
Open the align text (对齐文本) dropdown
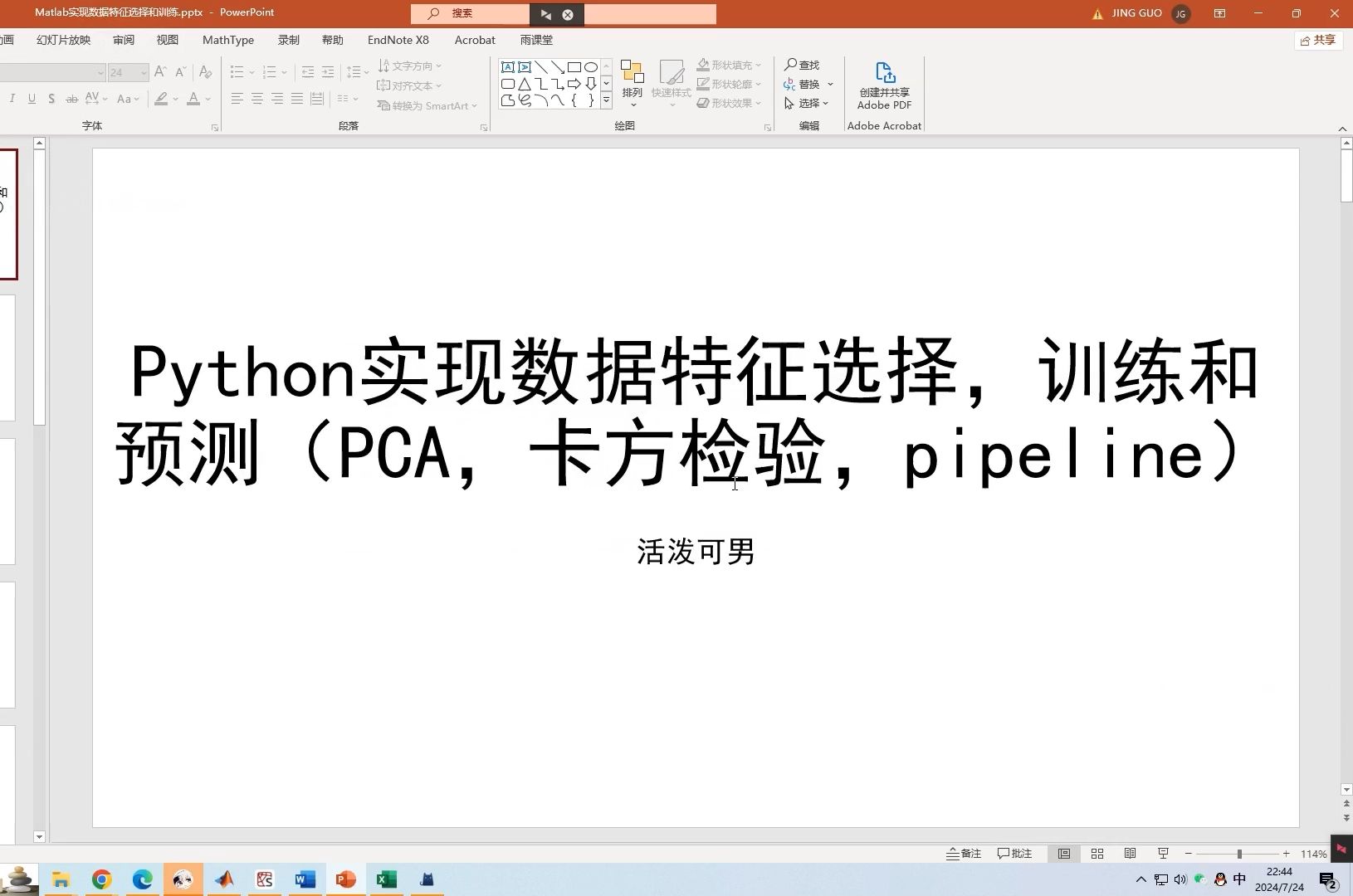pyautogui.click(x=410, y=85)
